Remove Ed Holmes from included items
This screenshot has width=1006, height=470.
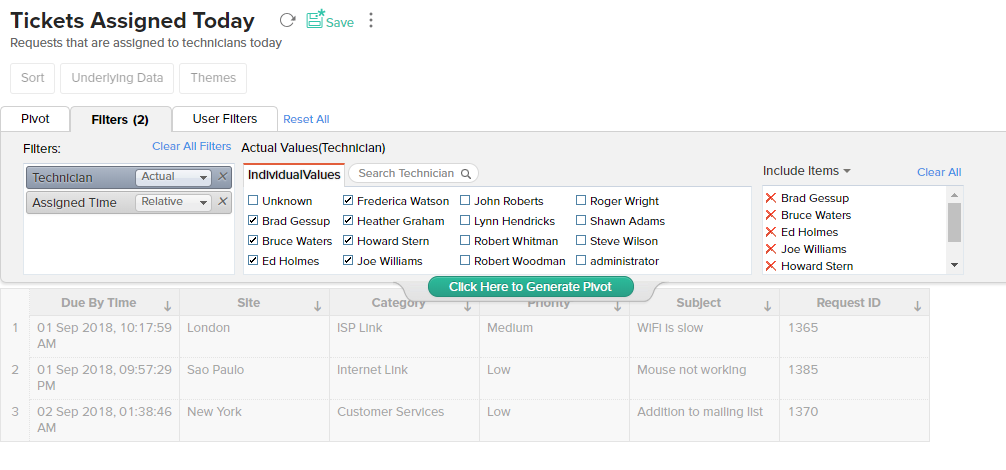[x=770, y=232]
